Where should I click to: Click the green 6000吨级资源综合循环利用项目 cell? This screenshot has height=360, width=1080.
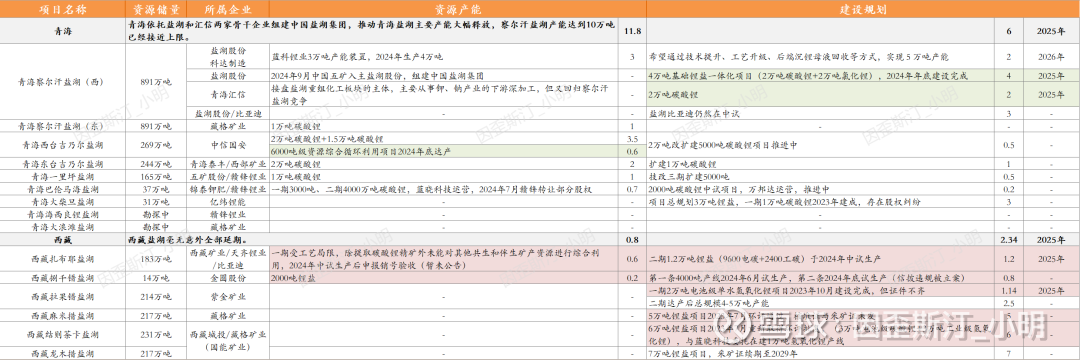[445, 151]
